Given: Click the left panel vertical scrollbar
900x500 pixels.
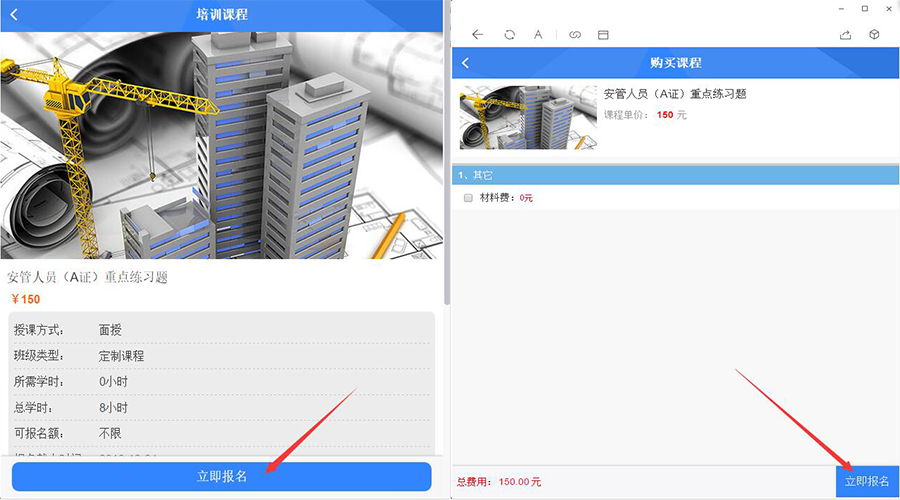Looking at the screenshot, I should tap(446, 150).
